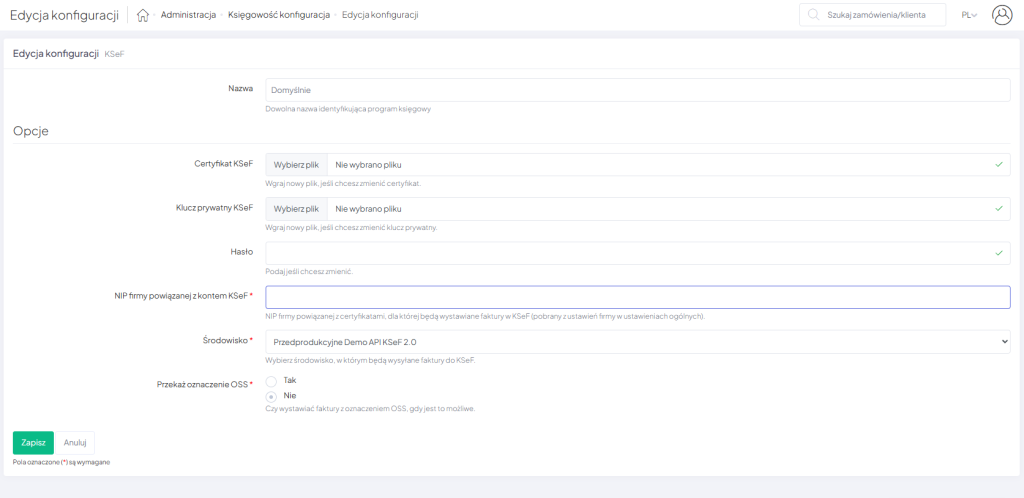Select 'Tak' for Przekaż oznaczenie OSS
The height and width of the screenshot is (498, 1024).
point(271,381)
